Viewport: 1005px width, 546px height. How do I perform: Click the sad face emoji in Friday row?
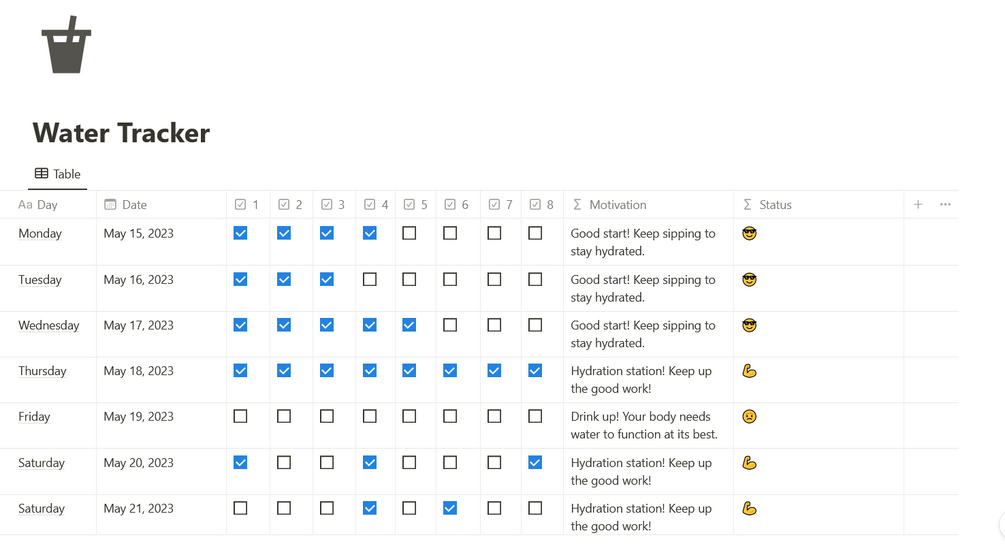tap(749, 416)
